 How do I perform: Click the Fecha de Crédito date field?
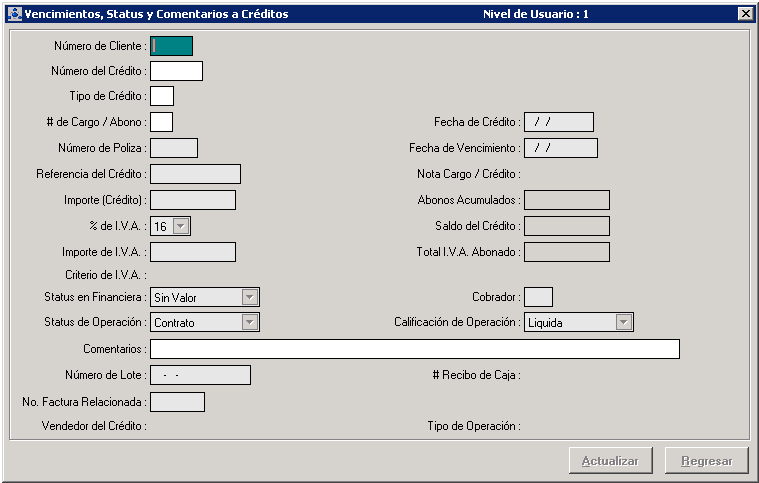559,122
